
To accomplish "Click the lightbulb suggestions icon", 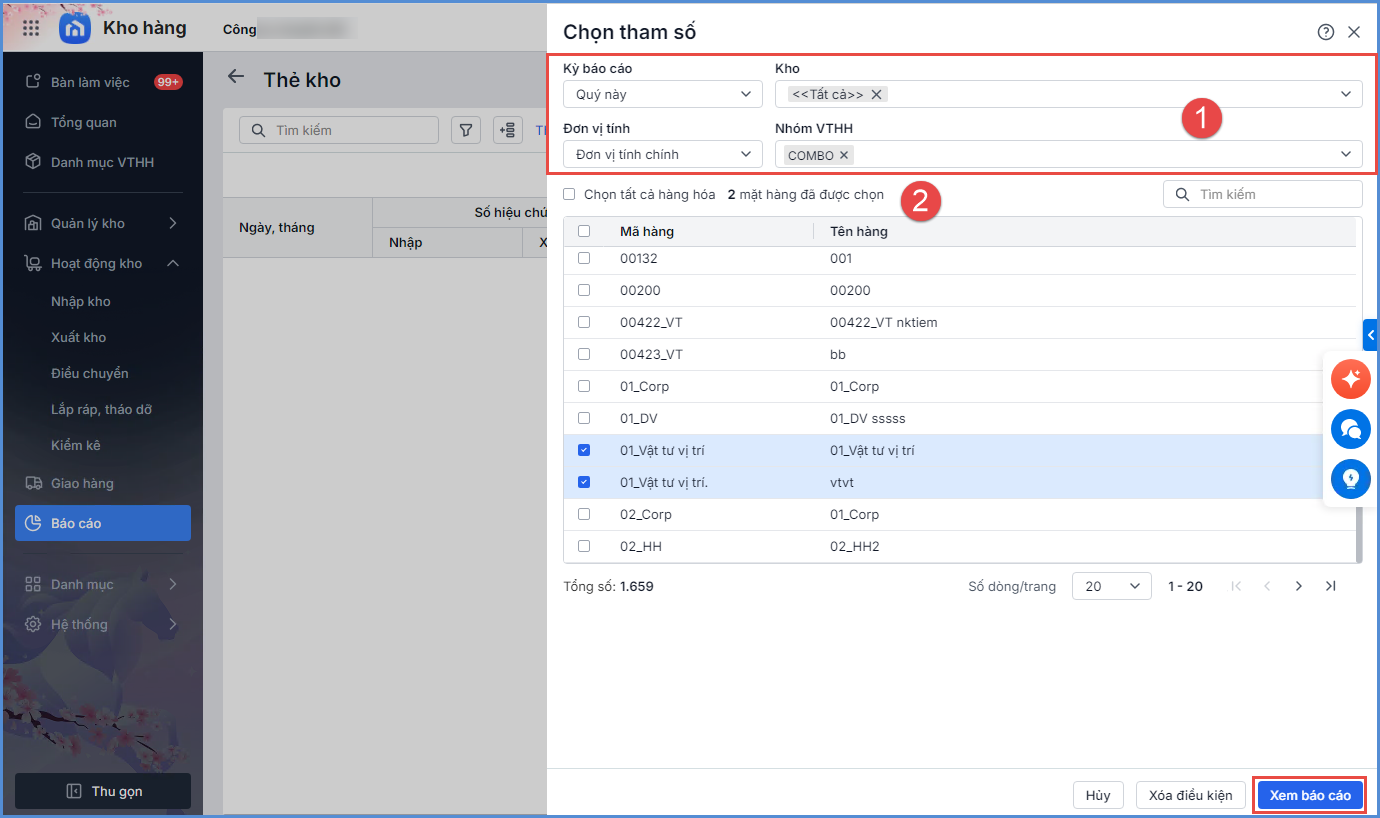I will pyautogui.click(x=1351, y=479).
